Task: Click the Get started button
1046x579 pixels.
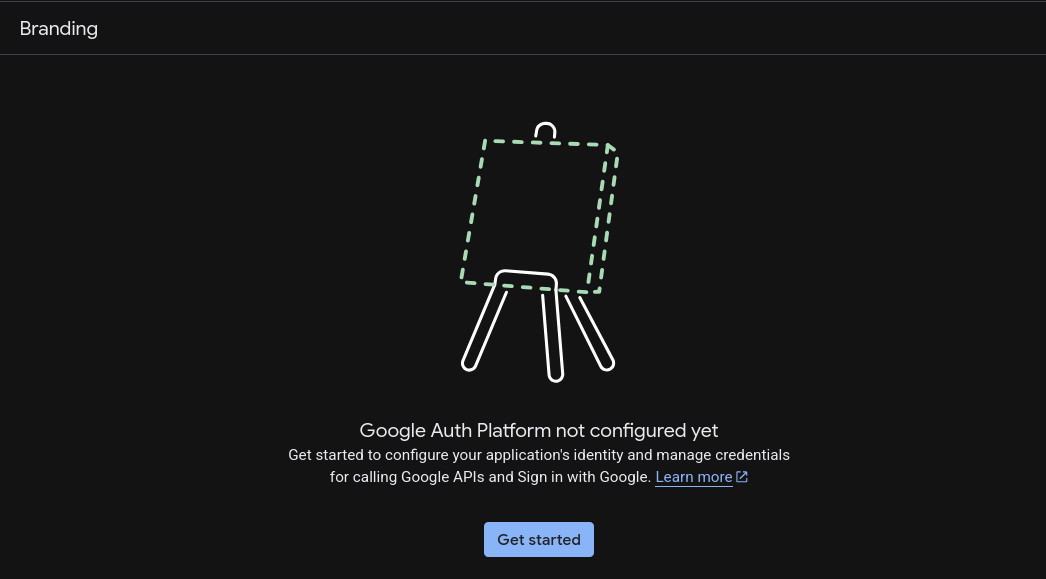Action: click(538, 539)
